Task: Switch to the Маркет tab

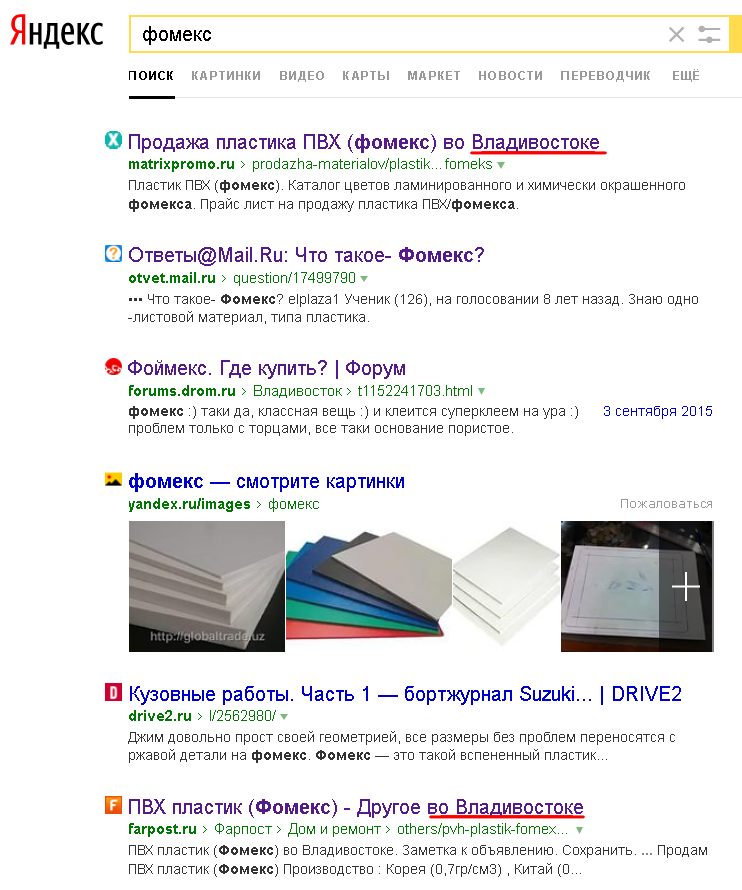Action: [x=434, y=75]
